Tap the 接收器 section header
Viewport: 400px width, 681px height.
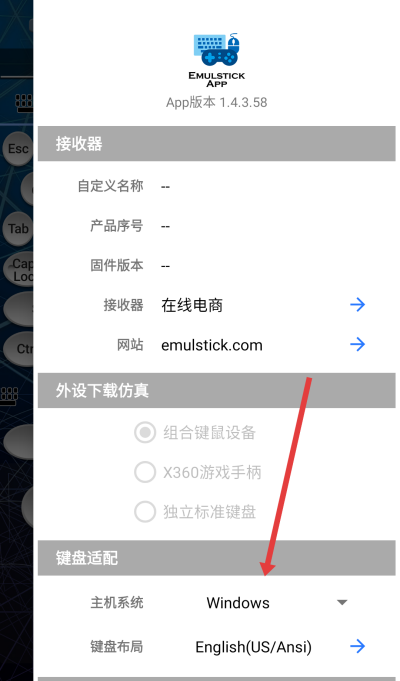(217, 144)
